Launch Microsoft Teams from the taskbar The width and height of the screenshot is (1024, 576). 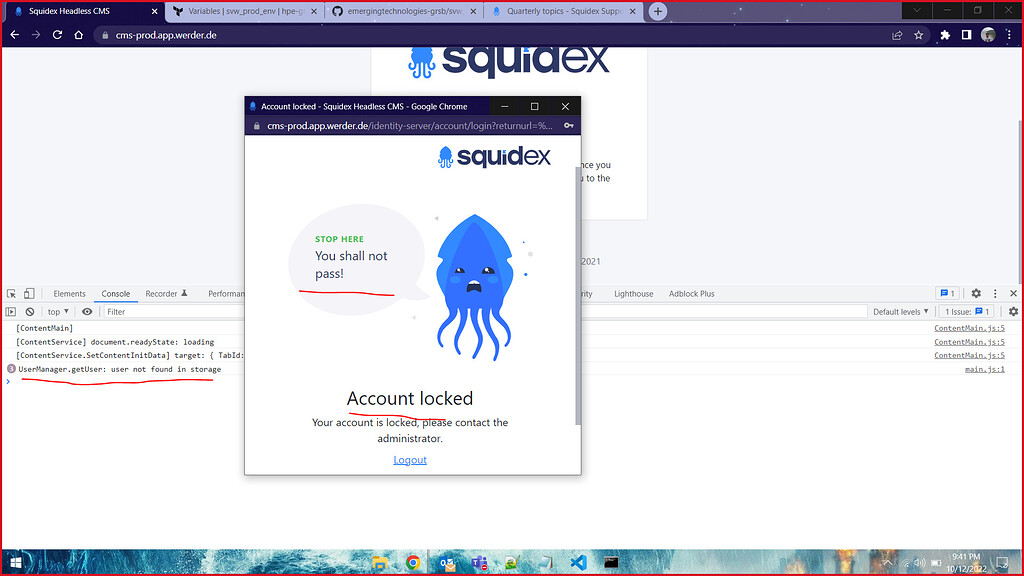tap(479, 561)
